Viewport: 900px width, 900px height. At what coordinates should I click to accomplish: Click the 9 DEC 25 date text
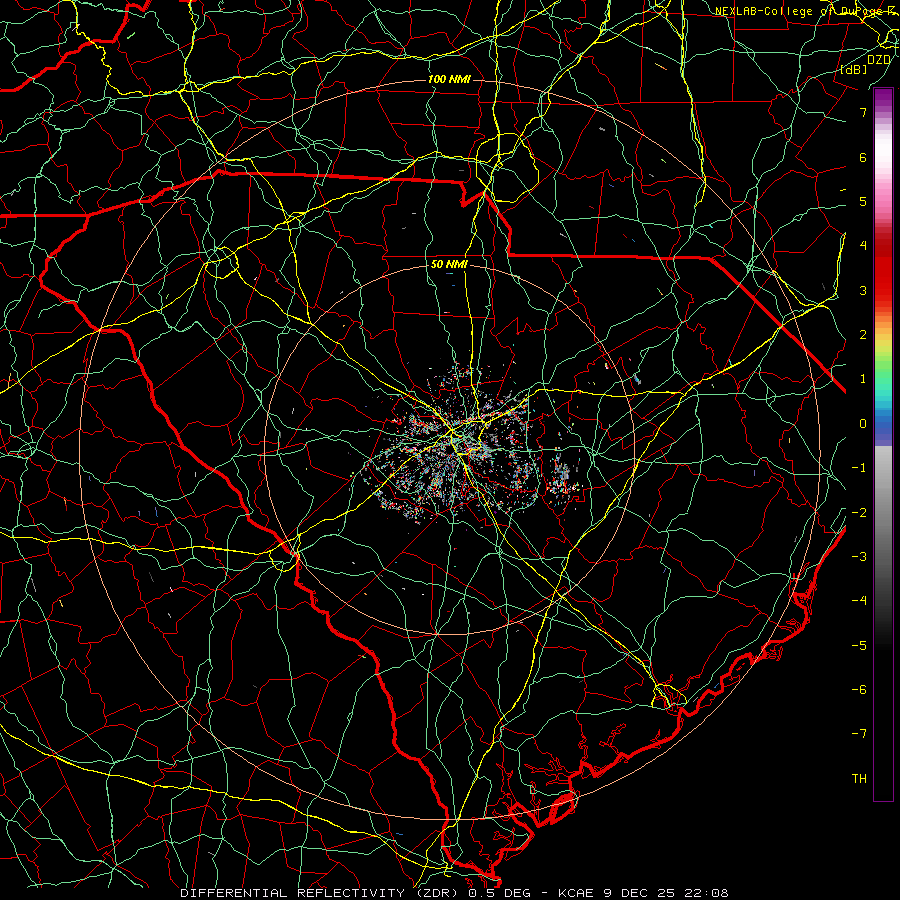641,893
